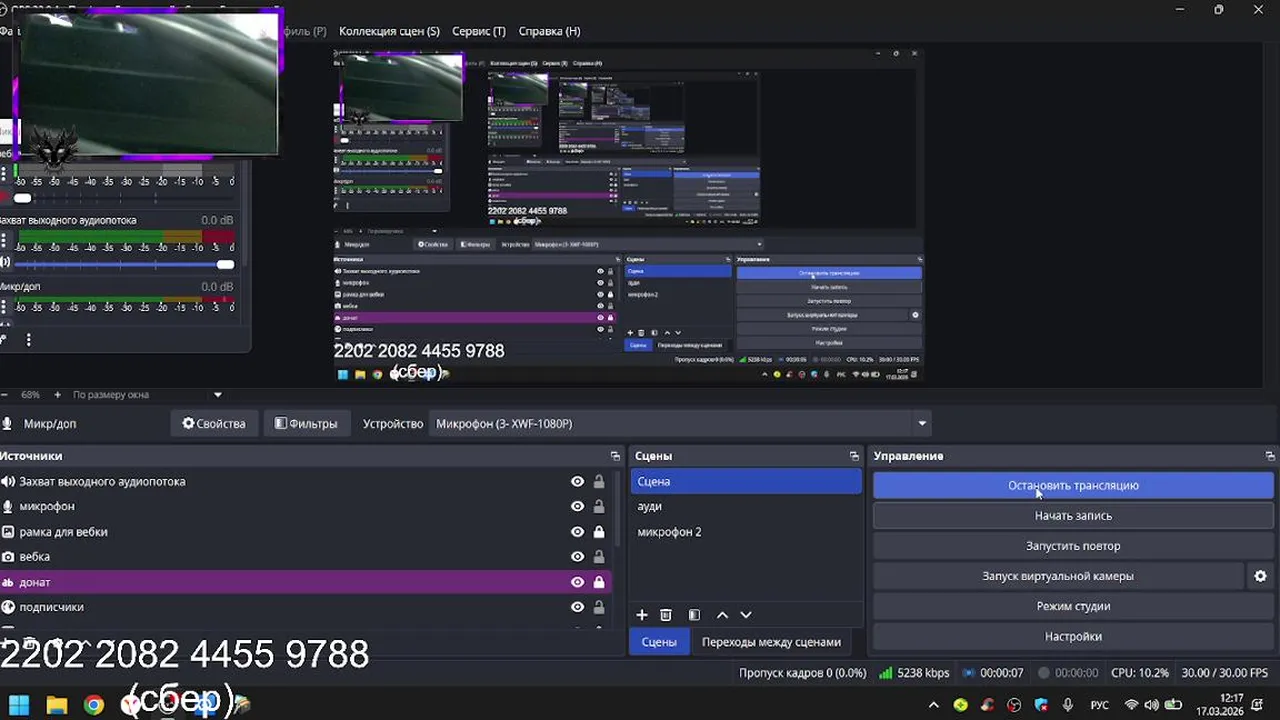Click browser globe icon of подписчики source
The width and height of the screenshot is (1280, 720).
point(8,607)
